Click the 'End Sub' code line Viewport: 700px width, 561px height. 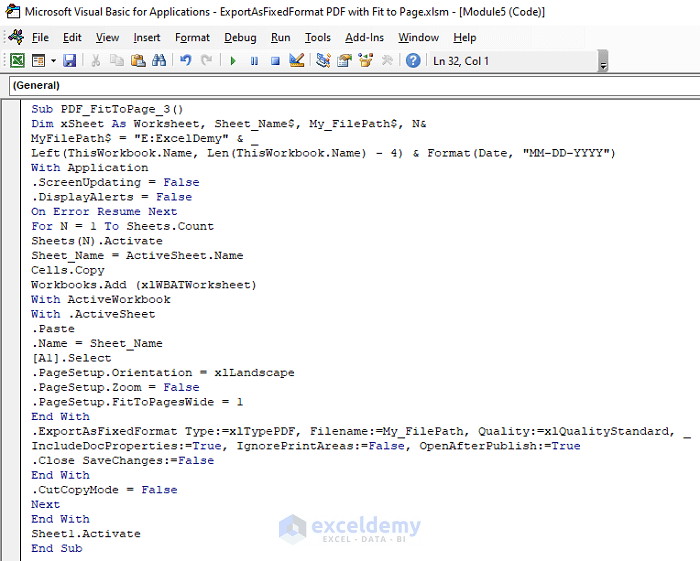pos(57,549)
